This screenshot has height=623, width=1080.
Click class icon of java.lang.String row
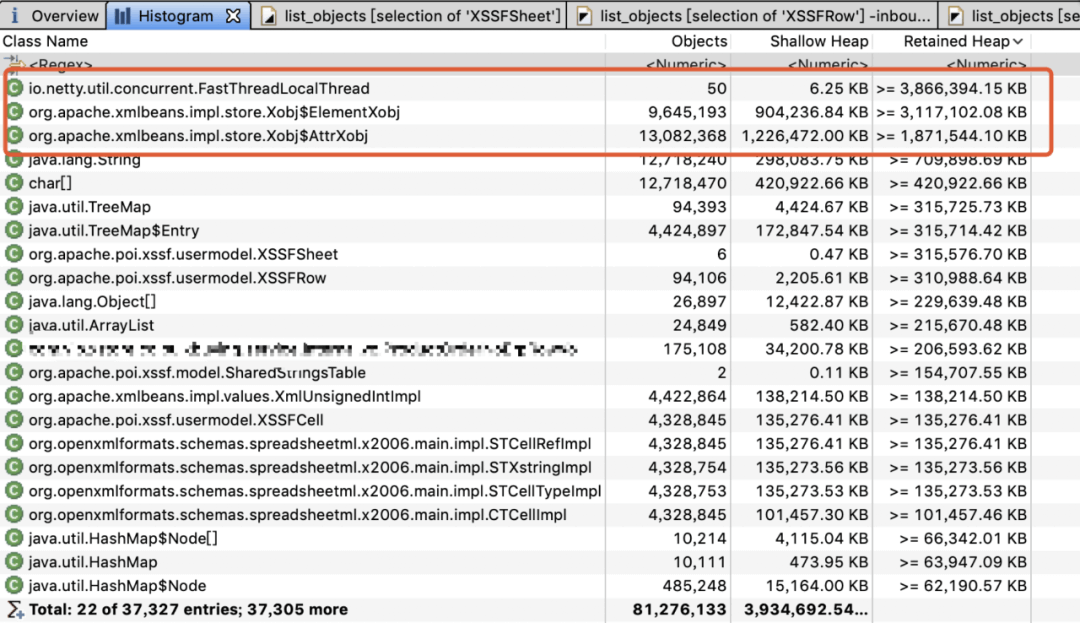point(14,159)
